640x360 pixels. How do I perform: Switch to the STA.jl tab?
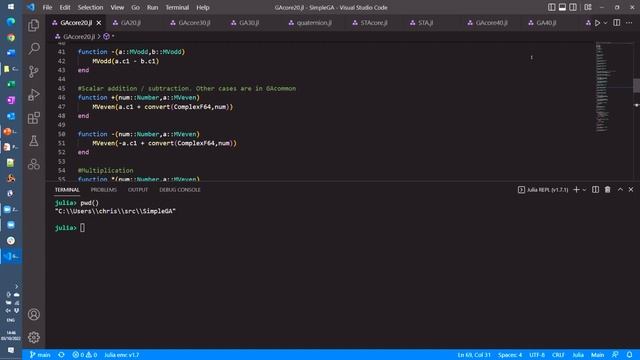click(x=425, y=23)
